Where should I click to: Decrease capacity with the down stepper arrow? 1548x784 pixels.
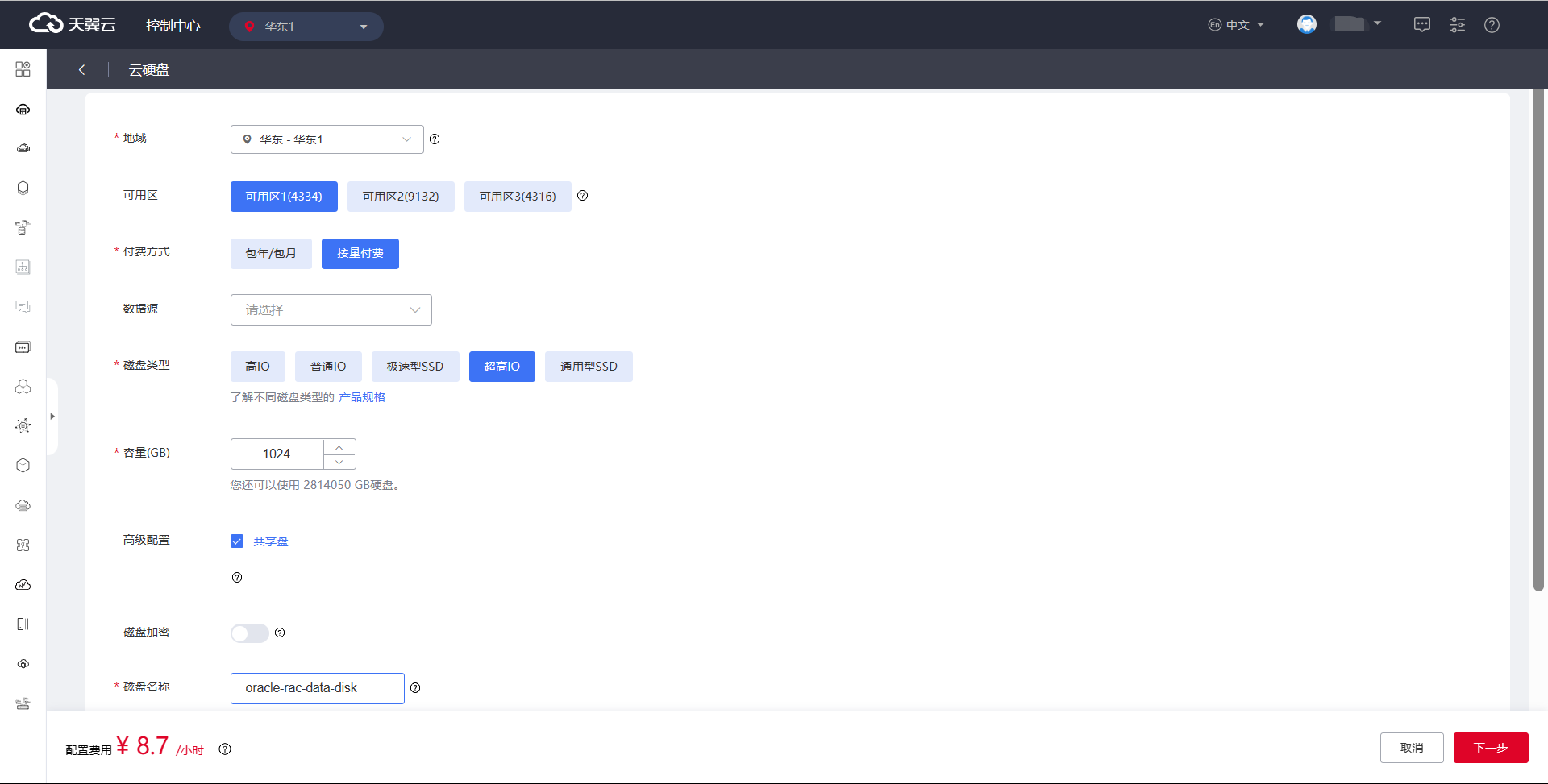click(x=339, y=462)
